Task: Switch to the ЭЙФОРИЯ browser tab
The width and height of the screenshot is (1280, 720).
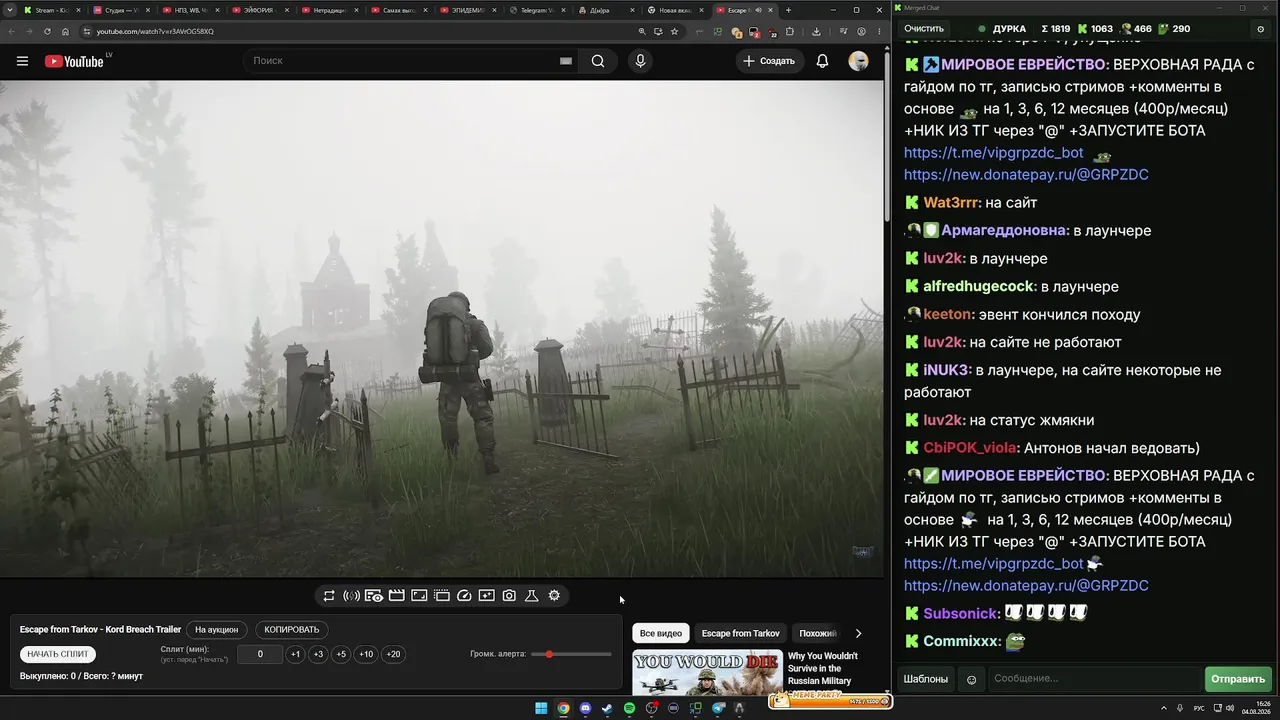Action: point(259,10)
